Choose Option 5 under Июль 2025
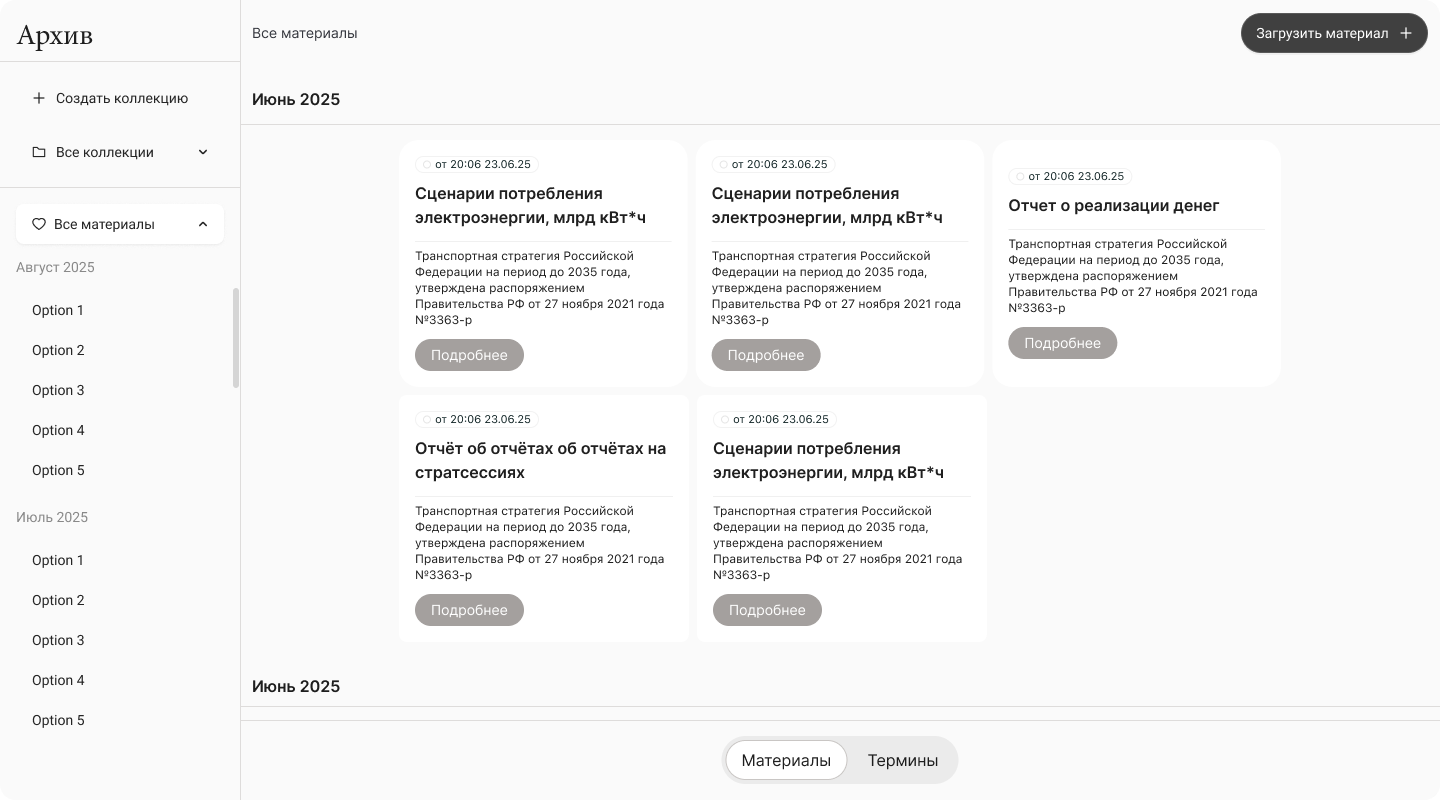This screenshot has height=800, width=1440. coord(58,720)
